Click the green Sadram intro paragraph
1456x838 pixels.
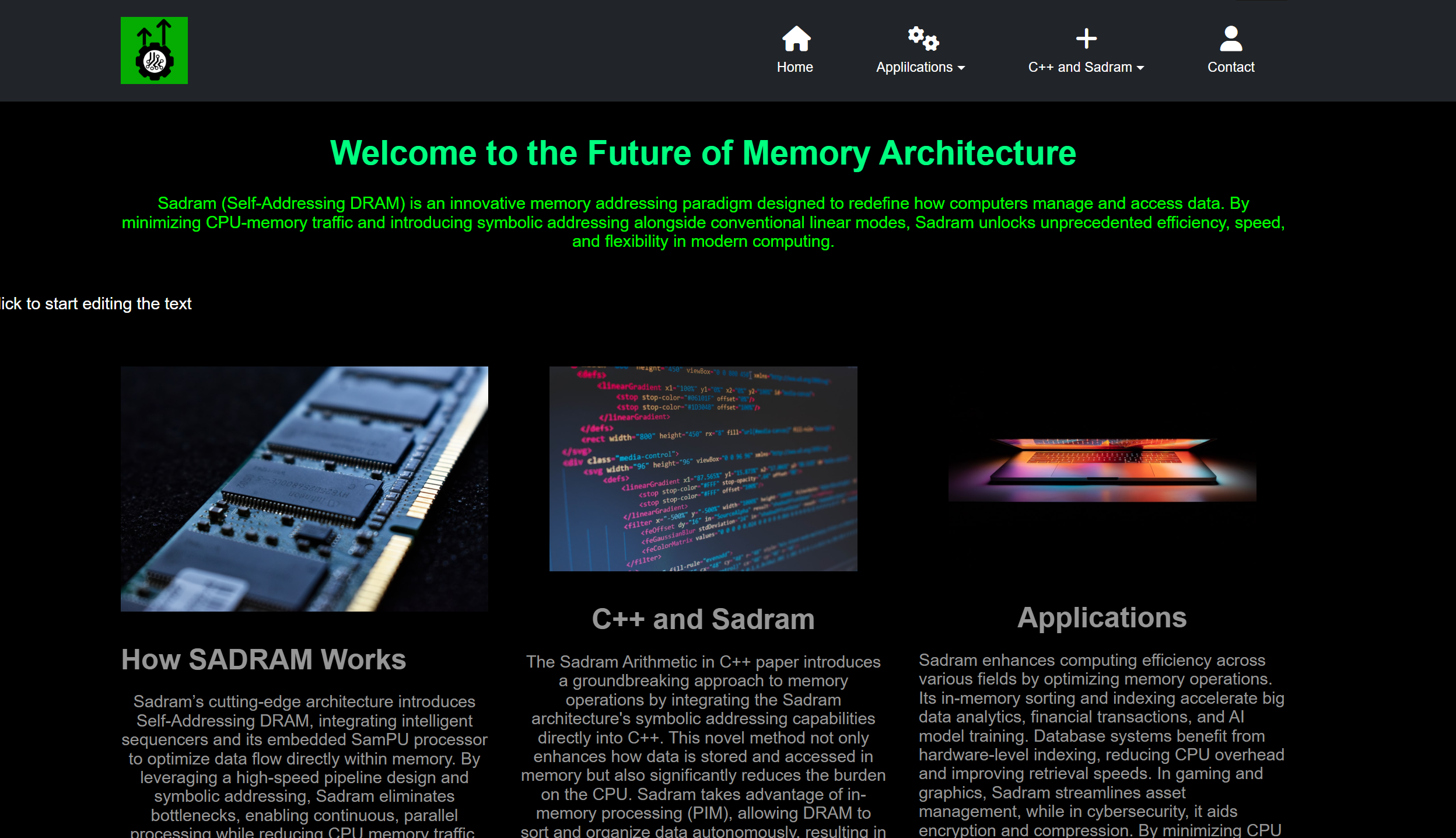703,222
